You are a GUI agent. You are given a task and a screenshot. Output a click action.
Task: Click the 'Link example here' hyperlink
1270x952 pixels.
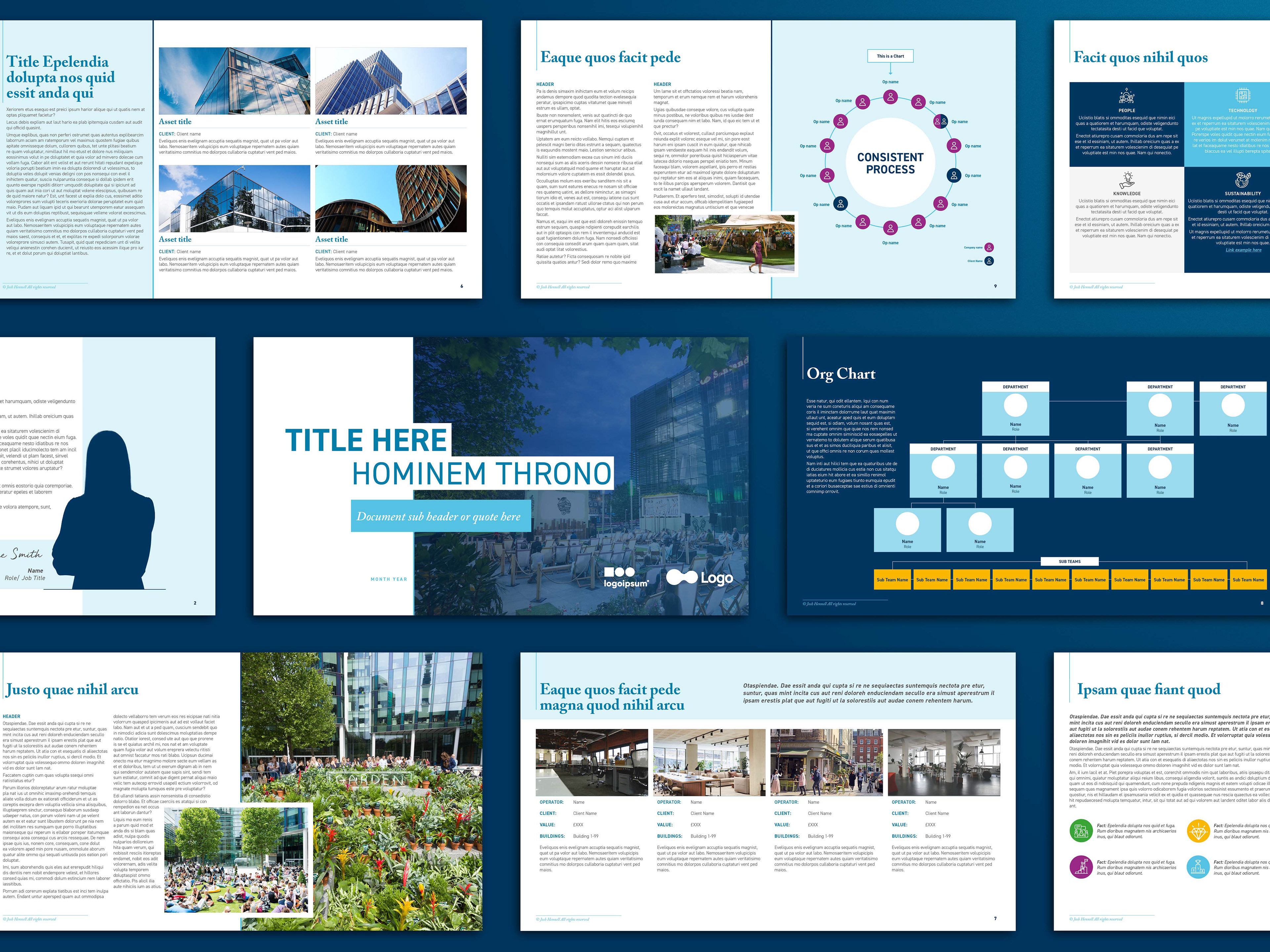point(1243,250)
